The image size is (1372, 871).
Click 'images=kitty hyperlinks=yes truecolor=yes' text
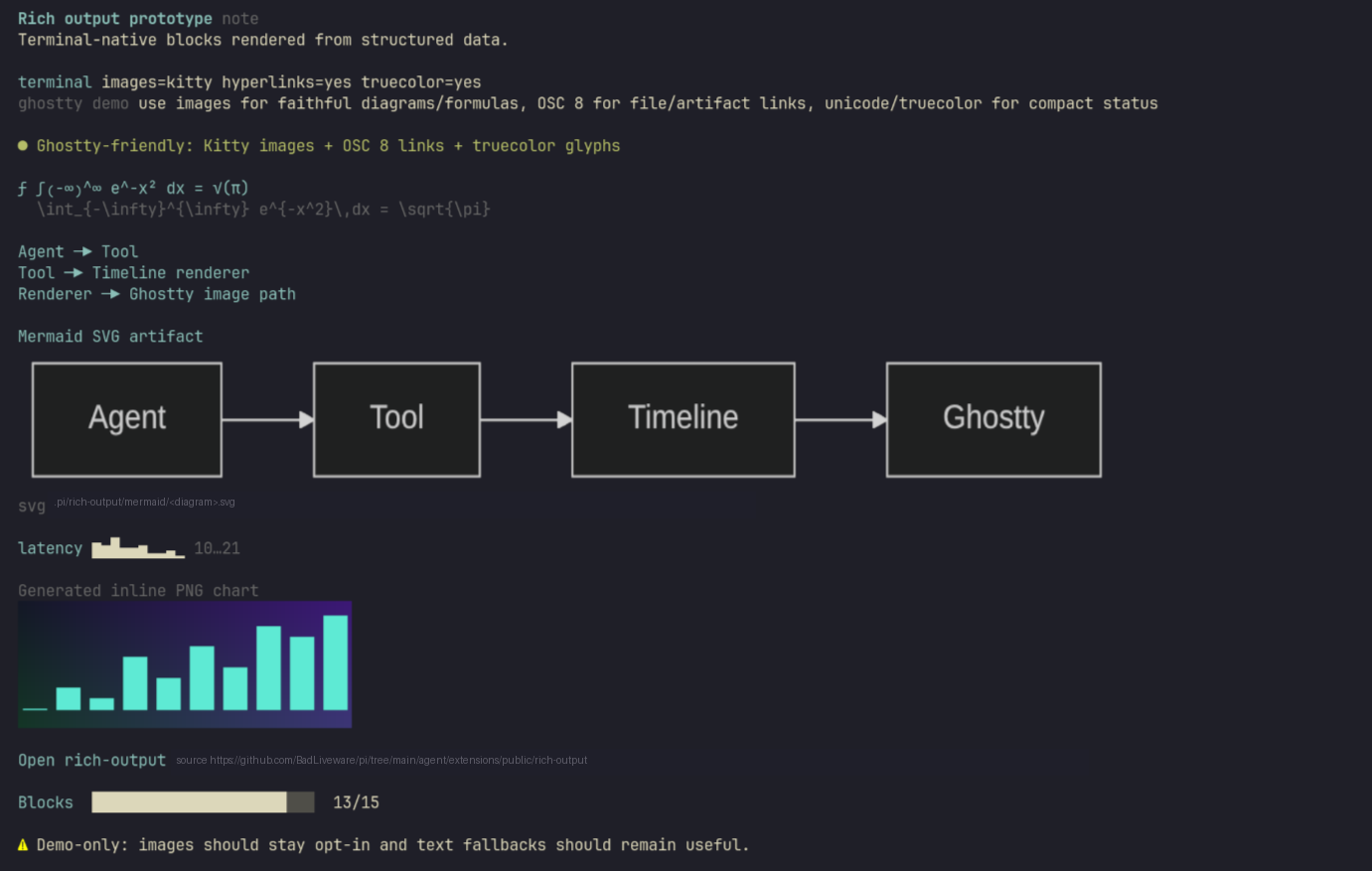point(291,82)
